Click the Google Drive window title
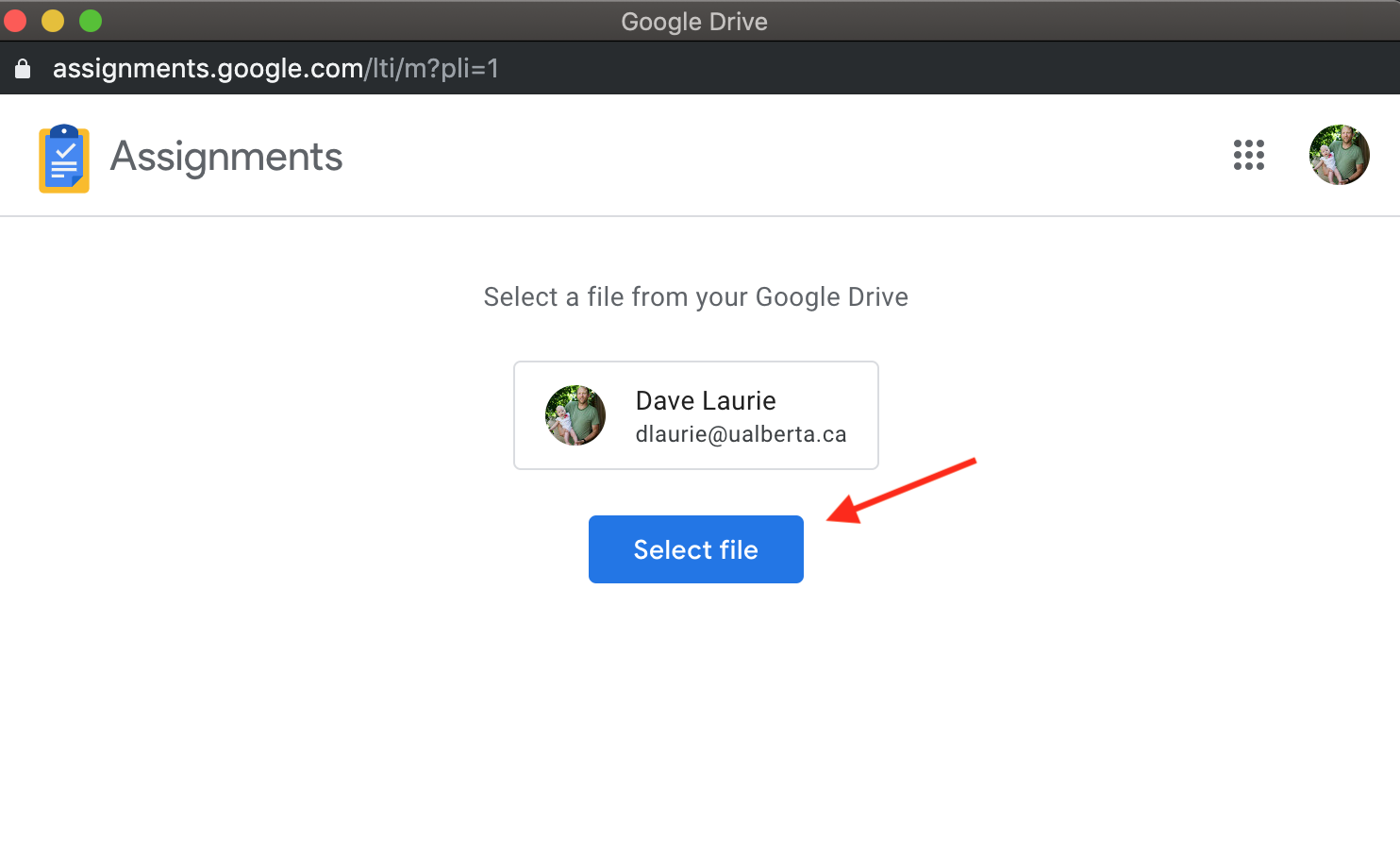The width and height of the screenshot is (1400, 842). [694, 22]
